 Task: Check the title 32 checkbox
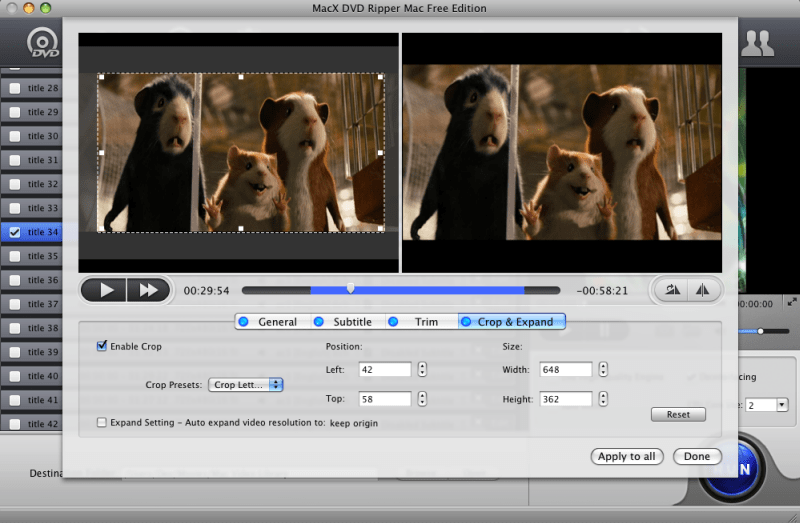[x=15, y=184]
